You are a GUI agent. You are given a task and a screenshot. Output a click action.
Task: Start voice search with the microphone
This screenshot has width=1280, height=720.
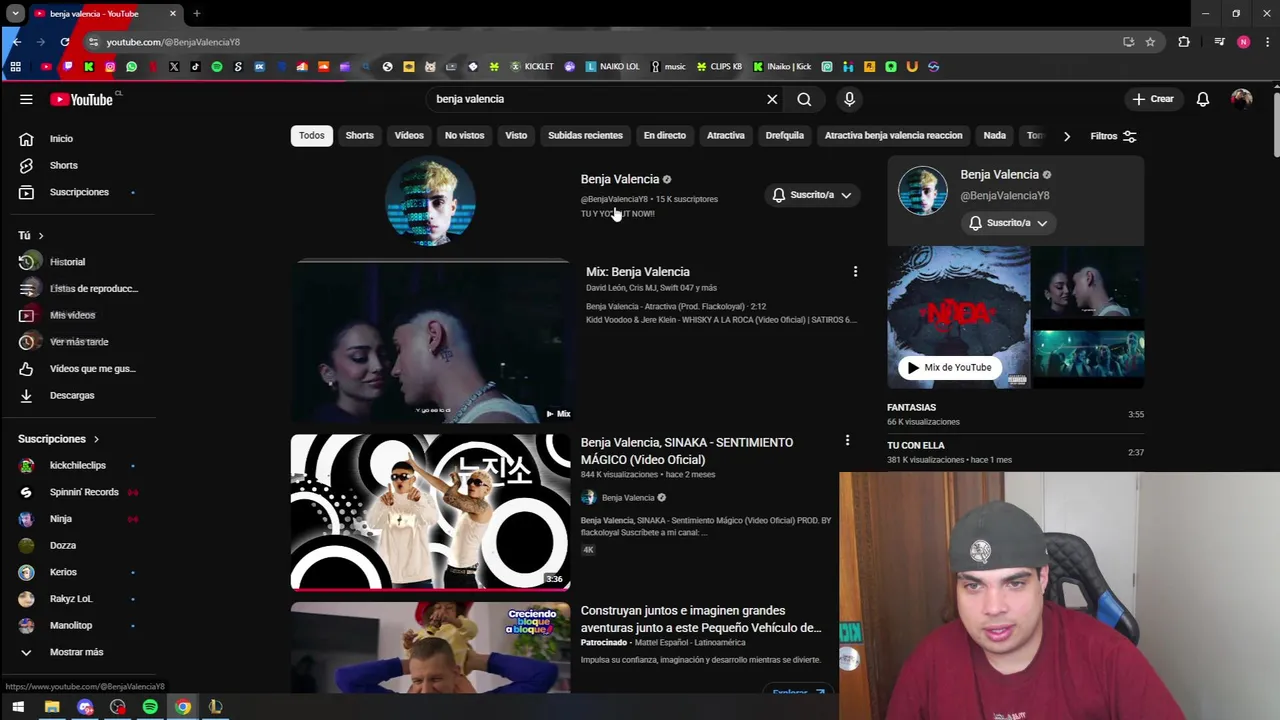849,99
